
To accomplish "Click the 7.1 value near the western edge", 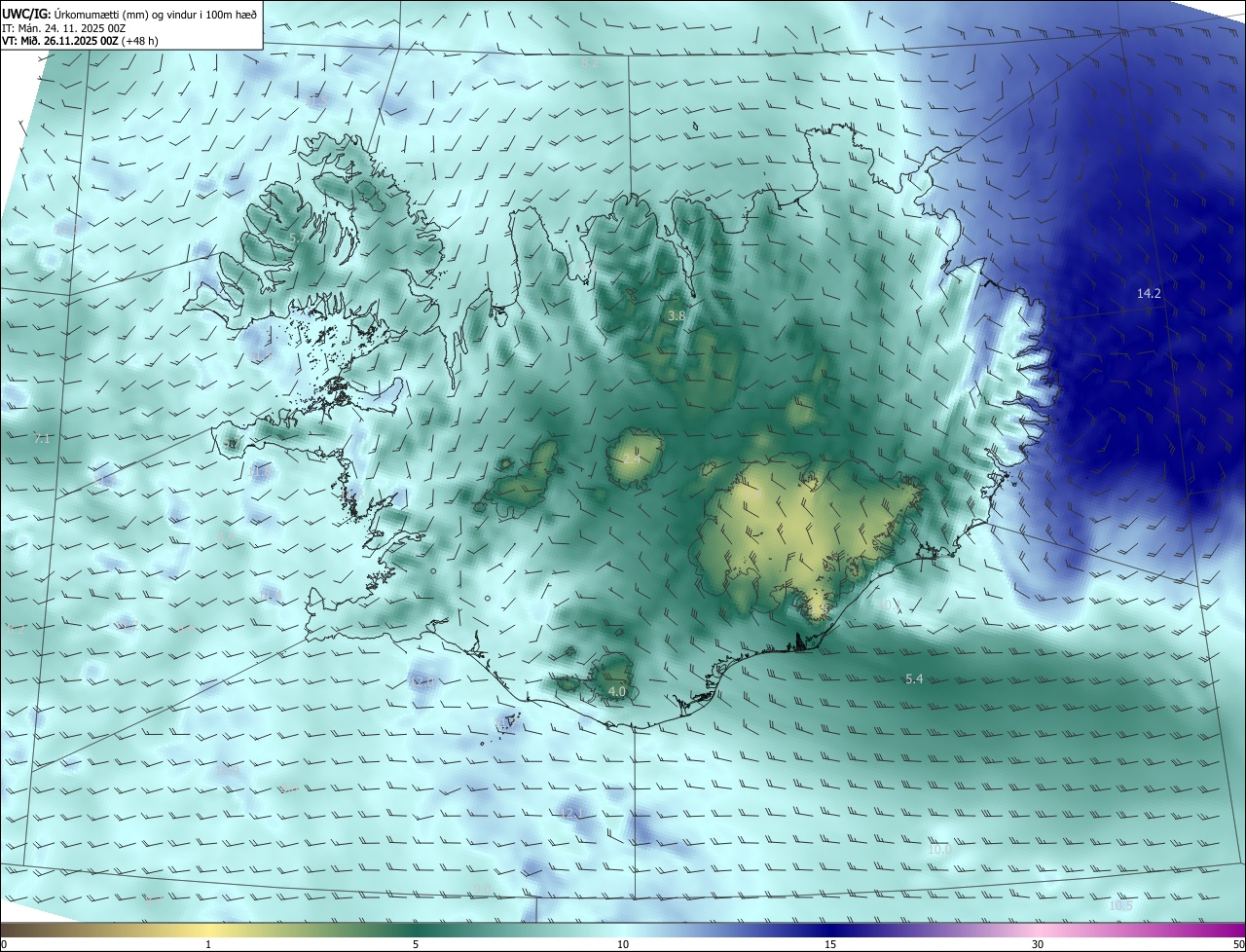I will pyautogui.click(x=42, y=439).
